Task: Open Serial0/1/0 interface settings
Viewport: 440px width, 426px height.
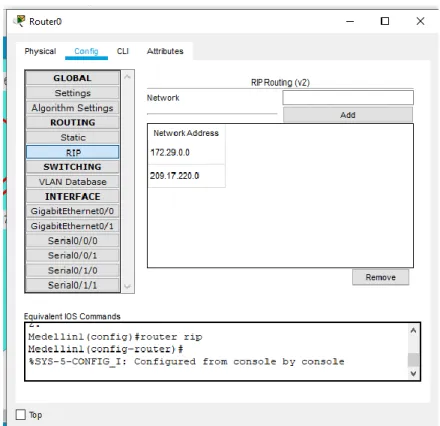Action: point(72,270)
